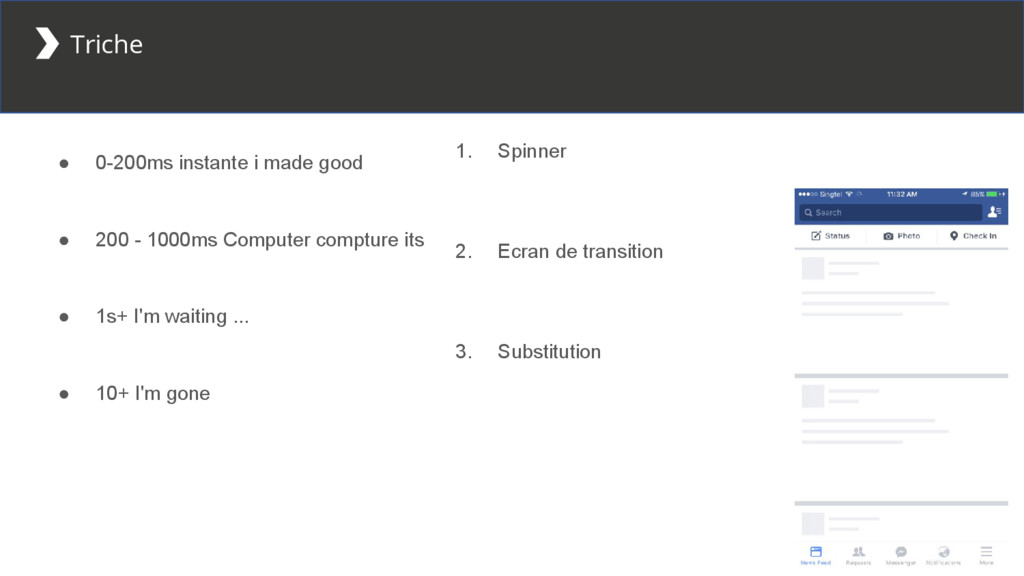
Task: Tap the Check In location pin icon
Action: pos(953,236)
